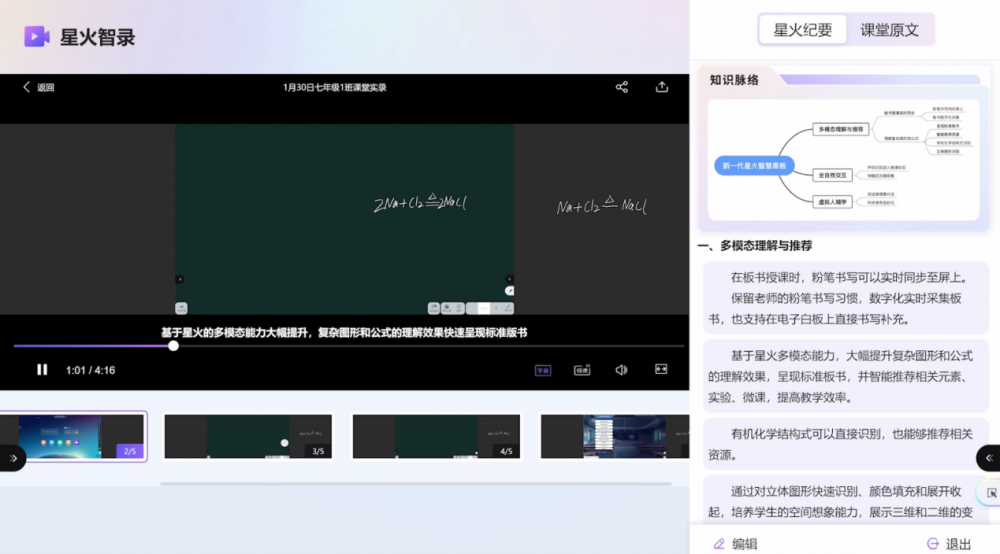
Task: Expand the thumbnail strip with left double-chevron
Action: point(13,458)
